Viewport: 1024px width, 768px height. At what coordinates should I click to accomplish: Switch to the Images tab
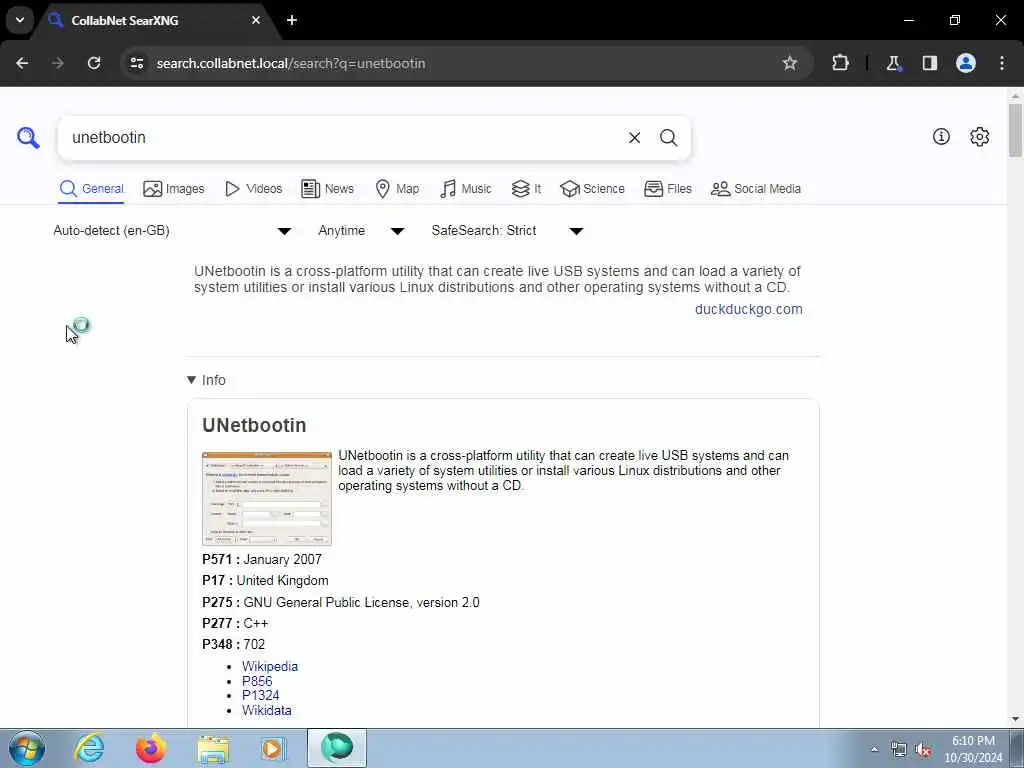(174, 189)
